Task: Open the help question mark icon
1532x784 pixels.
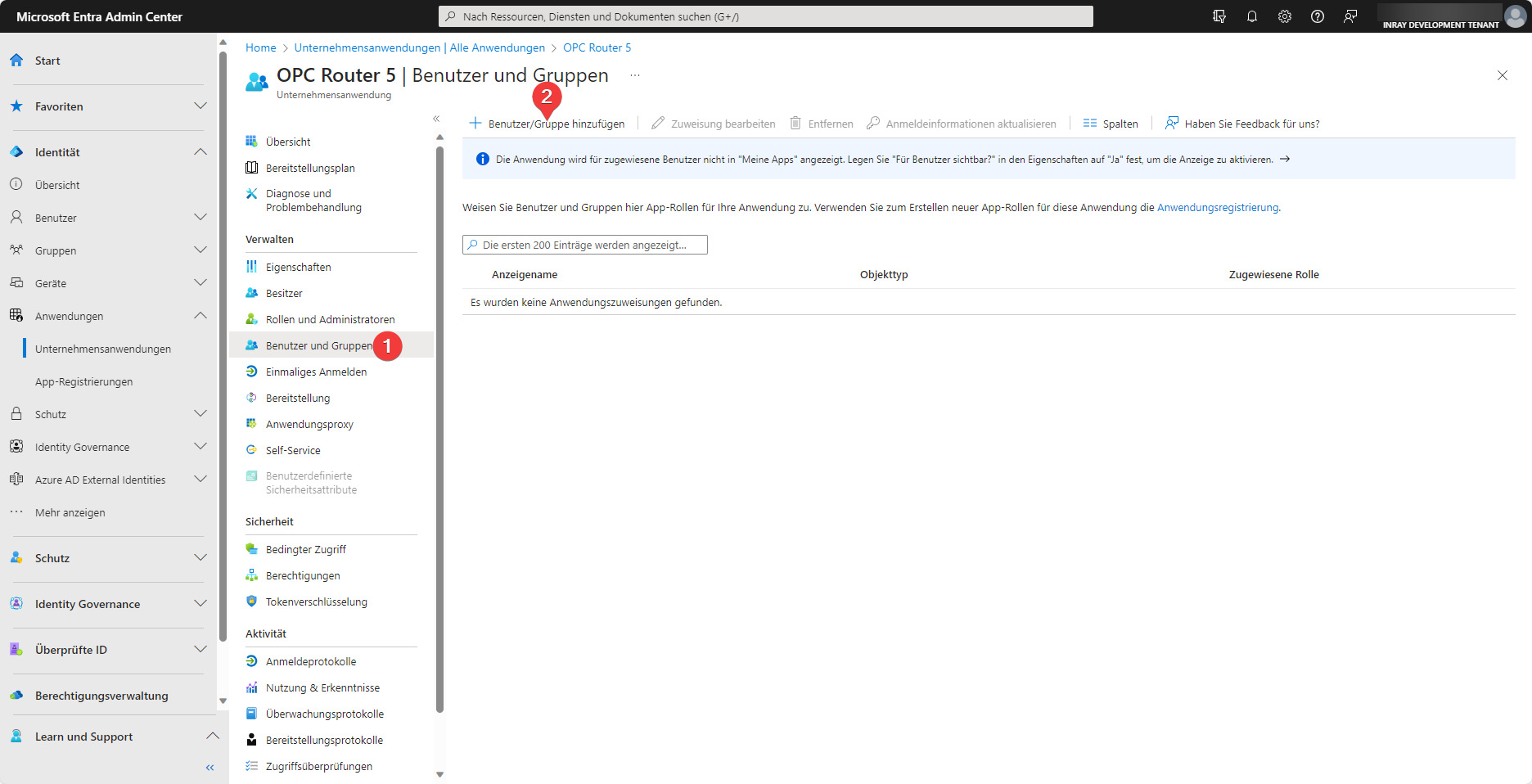Action: (1317, 16)
